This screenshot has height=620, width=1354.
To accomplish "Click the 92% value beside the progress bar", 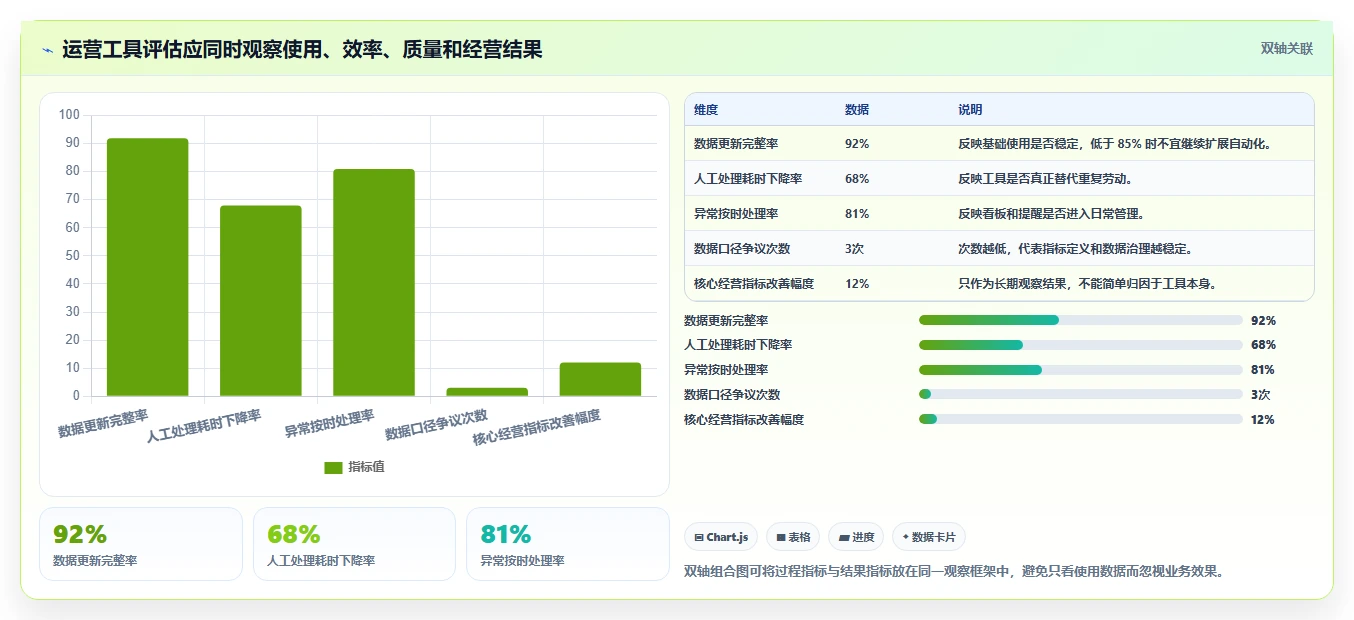I will pos(1263,321).
